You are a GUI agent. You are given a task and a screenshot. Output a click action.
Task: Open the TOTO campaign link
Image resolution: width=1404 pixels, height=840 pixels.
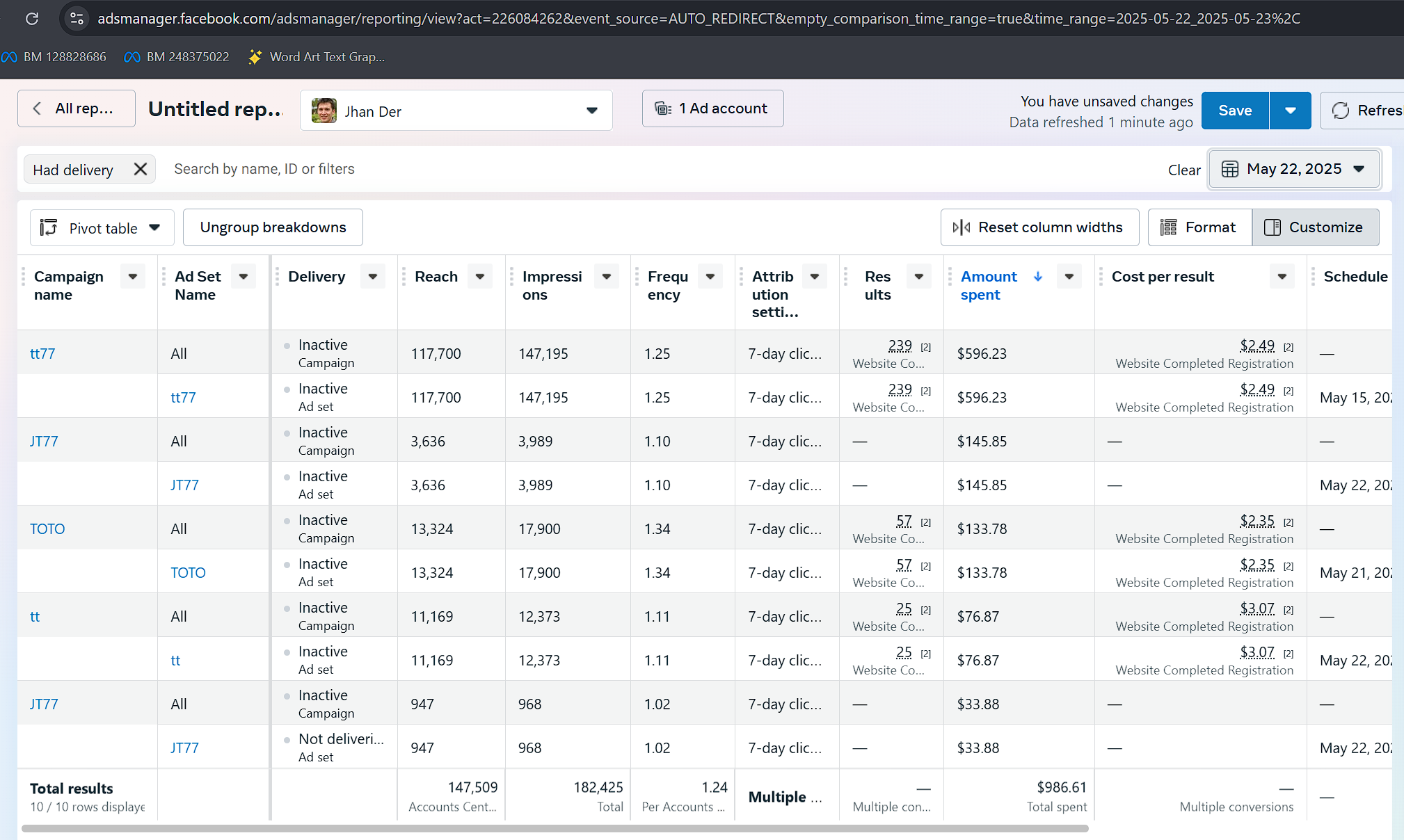[x=47, y=528]
